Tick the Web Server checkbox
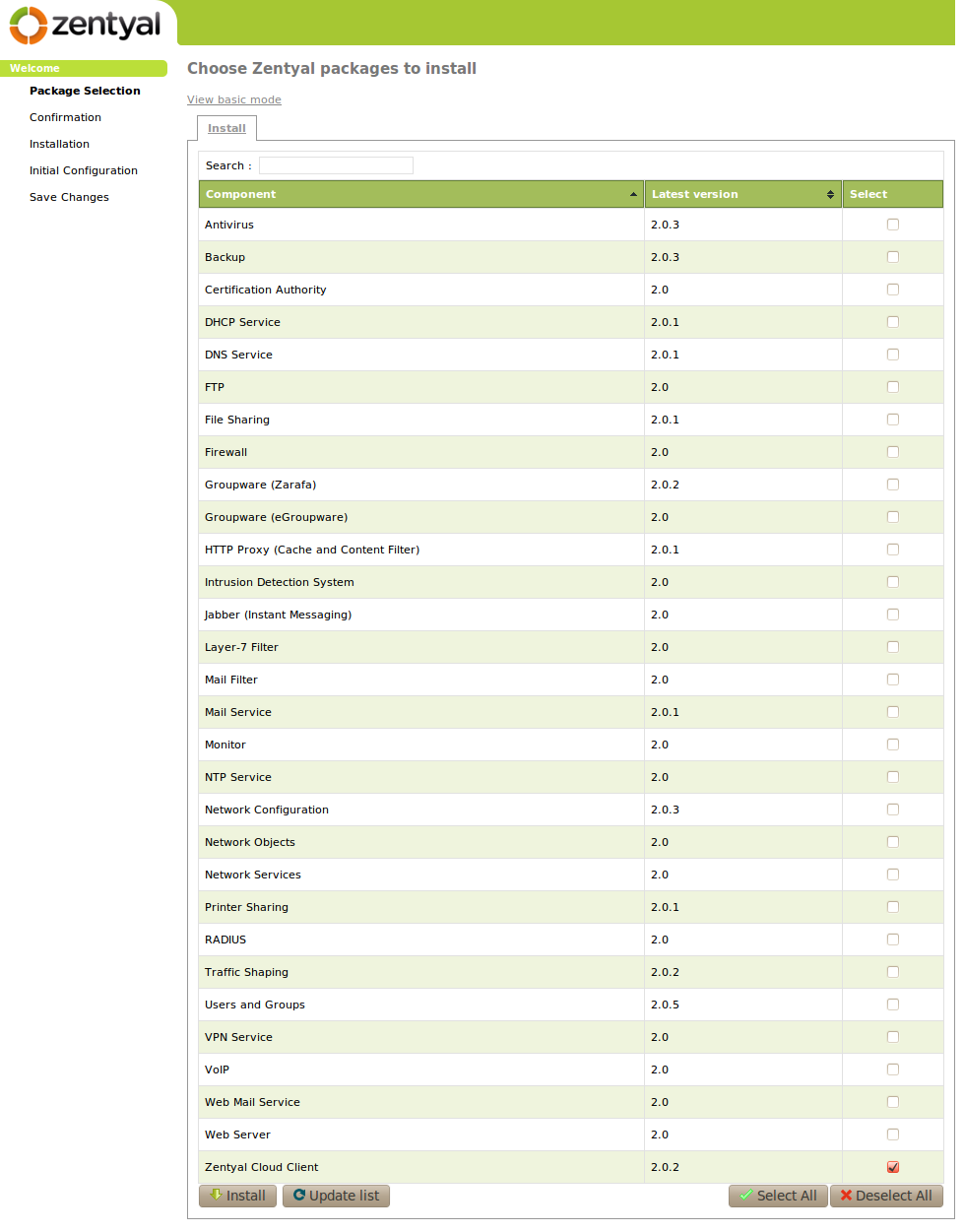 tap(893, 1135)
